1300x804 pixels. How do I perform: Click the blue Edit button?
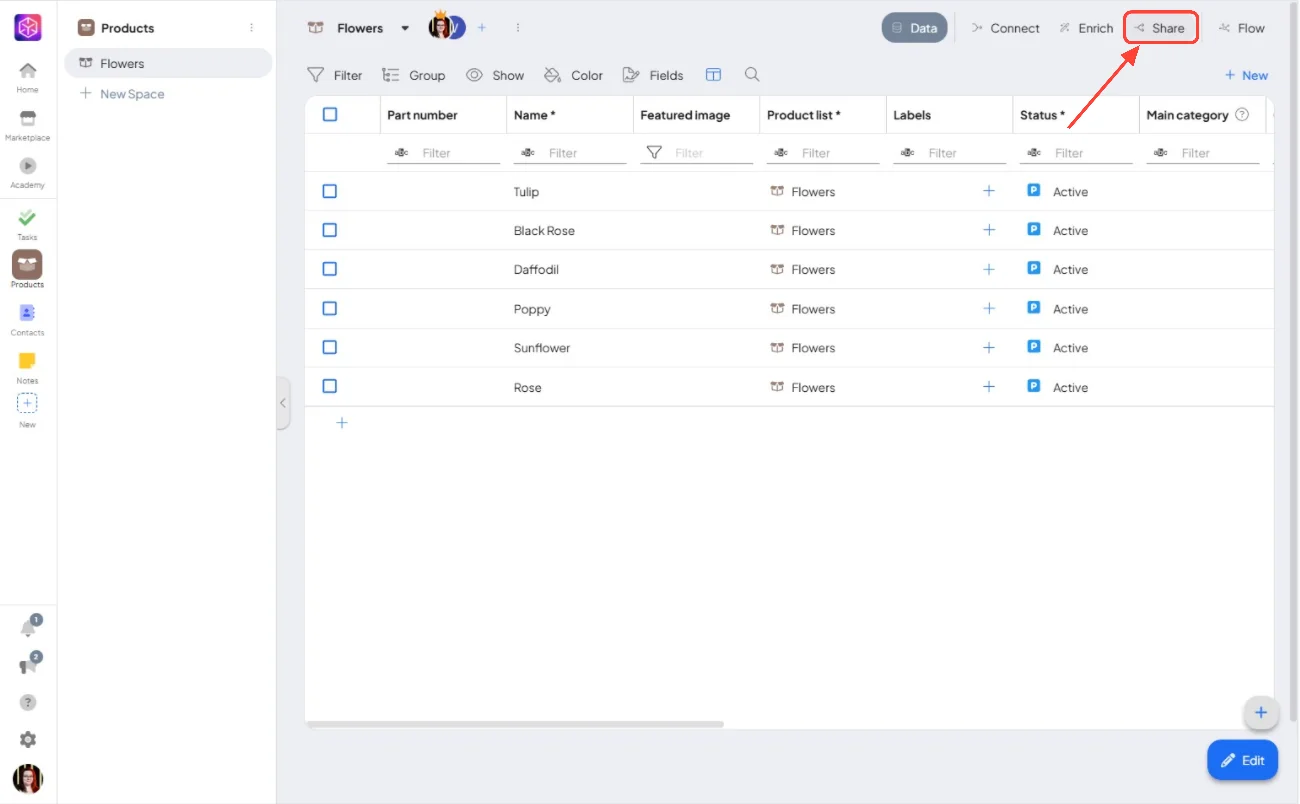1242,760
